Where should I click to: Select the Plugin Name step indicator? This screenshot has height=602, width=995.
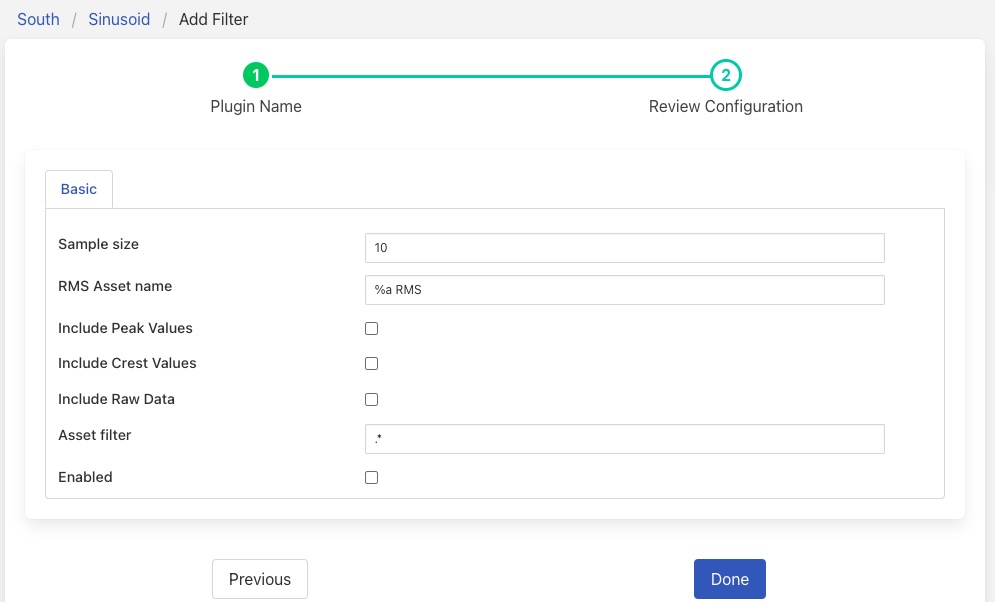click(x=256, y=74)
